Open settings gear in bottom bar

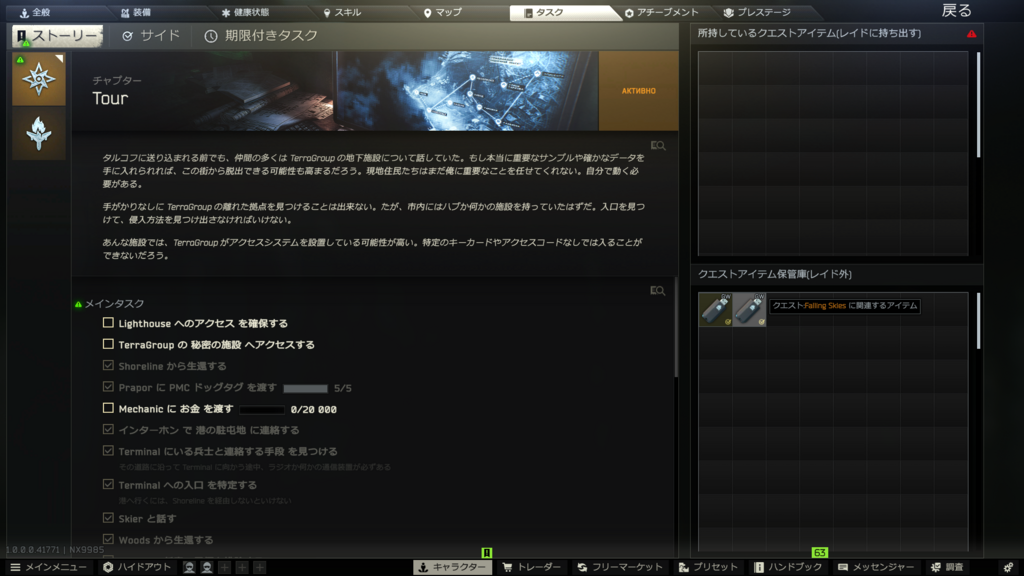(1007, 567)
